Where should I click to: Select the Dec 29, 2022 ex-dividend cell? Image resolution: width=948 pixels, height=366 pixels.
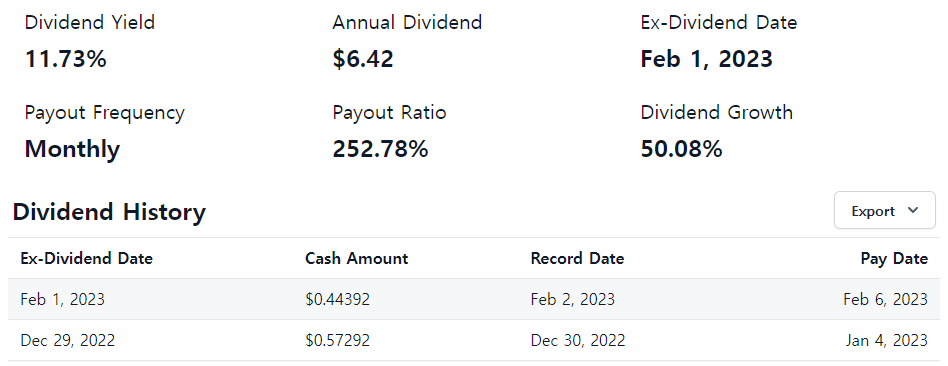pos(68,340)
